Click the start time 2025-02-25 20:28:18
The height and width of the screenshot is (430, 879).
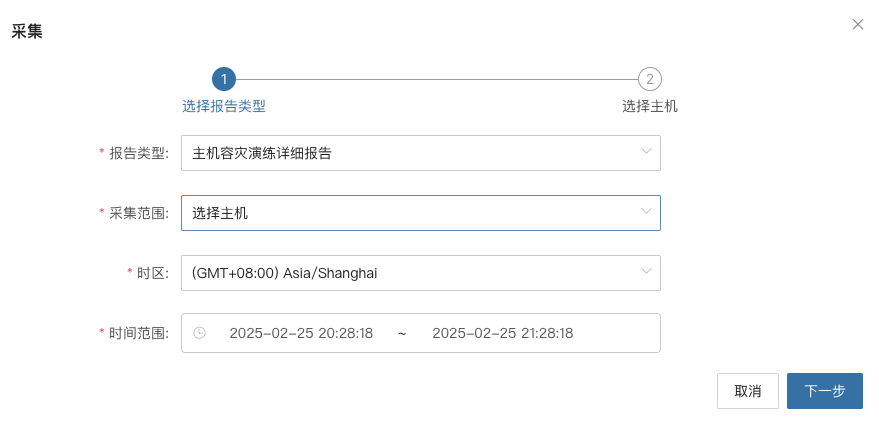(x=301, y=333)
